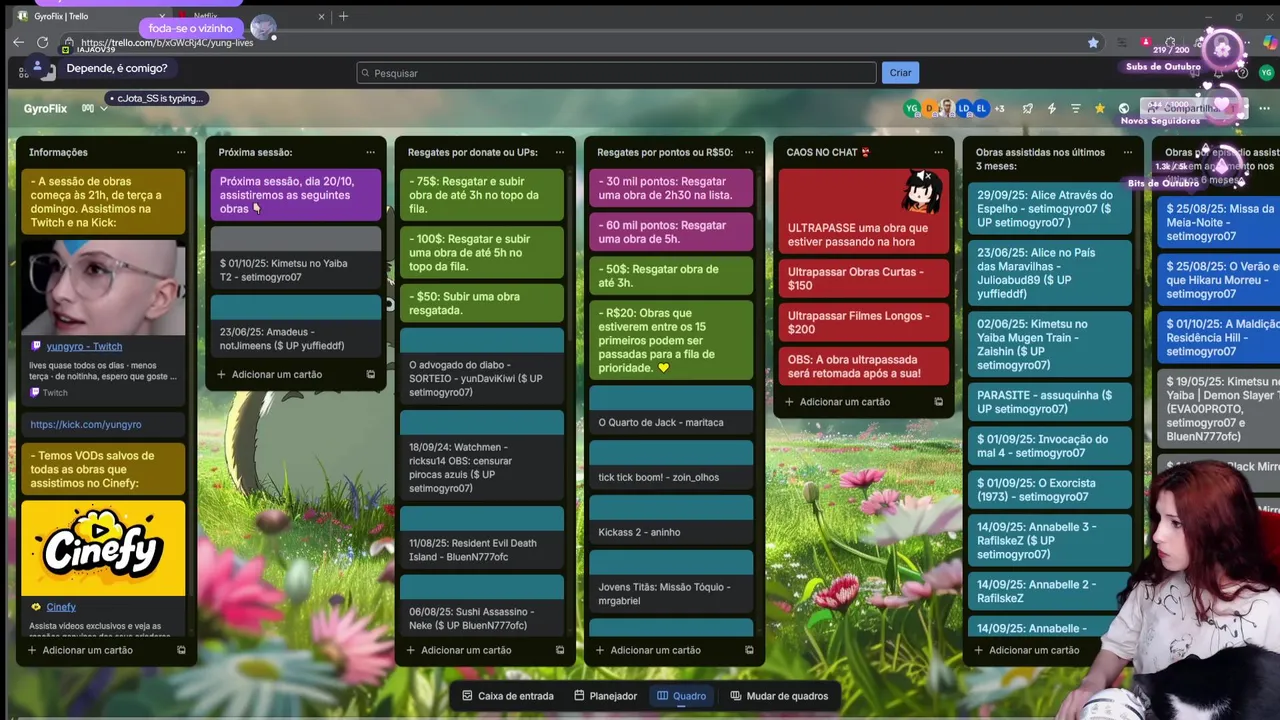This screenshot has width=1280, height=720.
Task: Open the Trello app switcher grid icon
Action: click(x=23, y=72)
